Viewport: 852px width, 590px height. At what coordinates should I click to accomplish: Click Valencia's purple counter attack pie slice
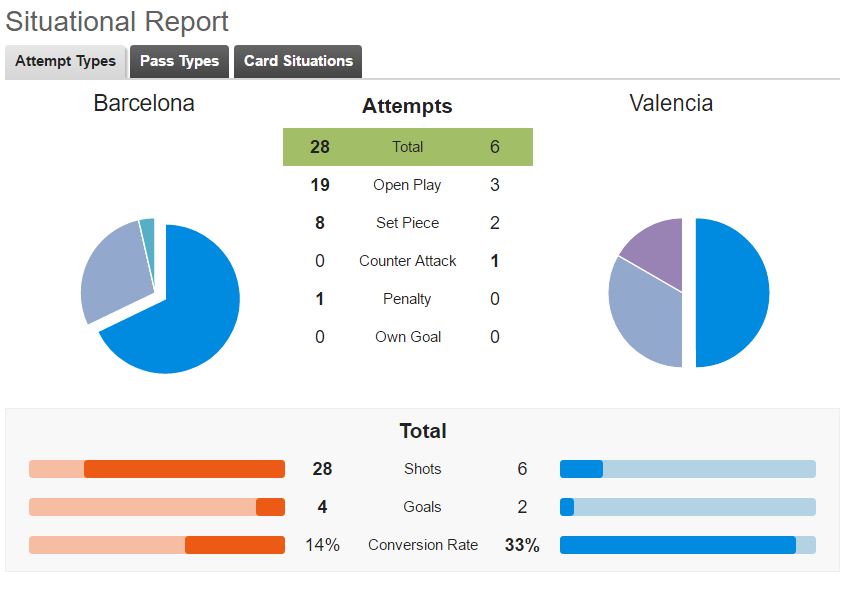pos(657,247)
